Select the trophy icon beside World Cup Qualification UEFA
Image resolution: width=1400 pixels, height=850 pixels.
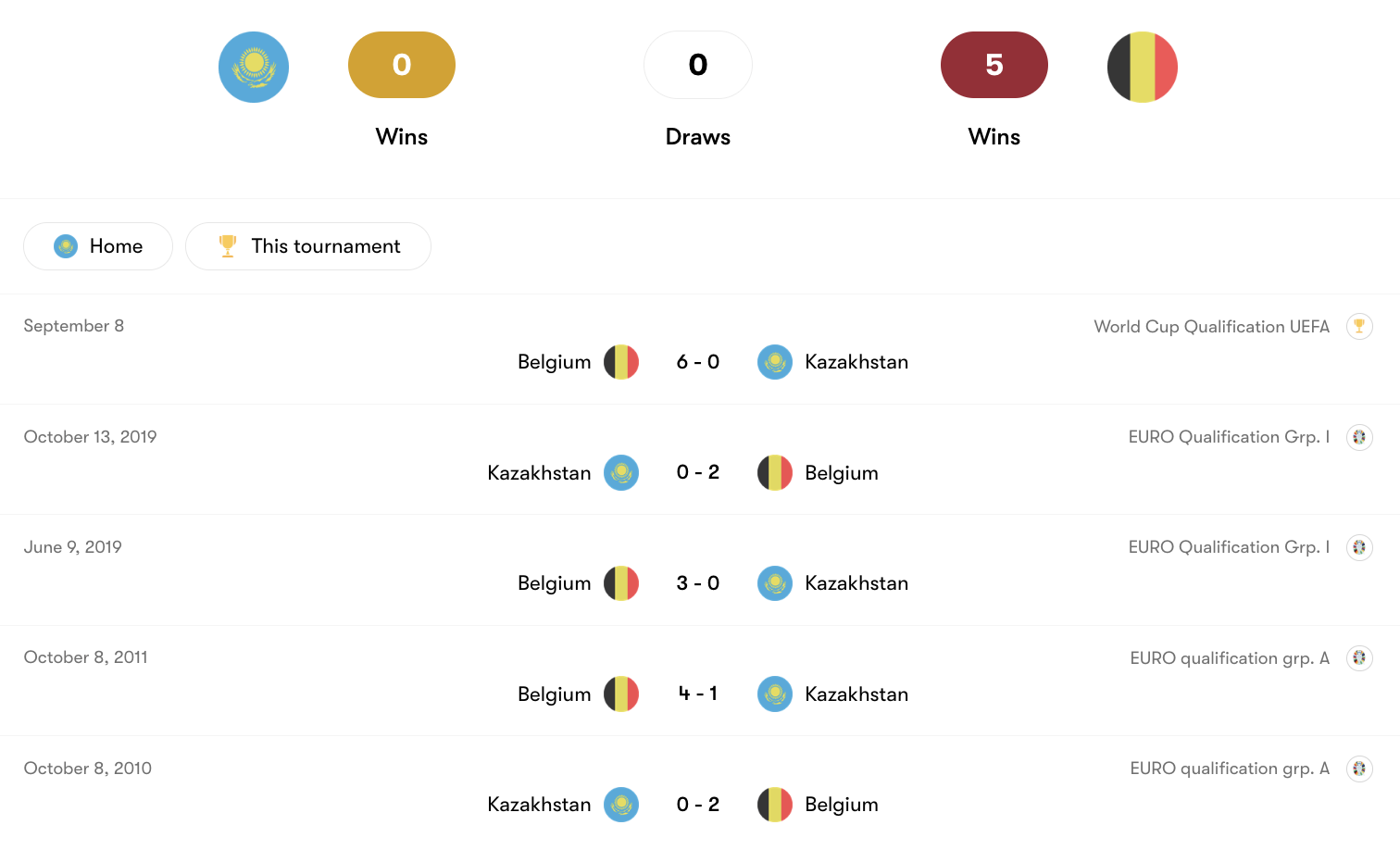pos(1359,326)
